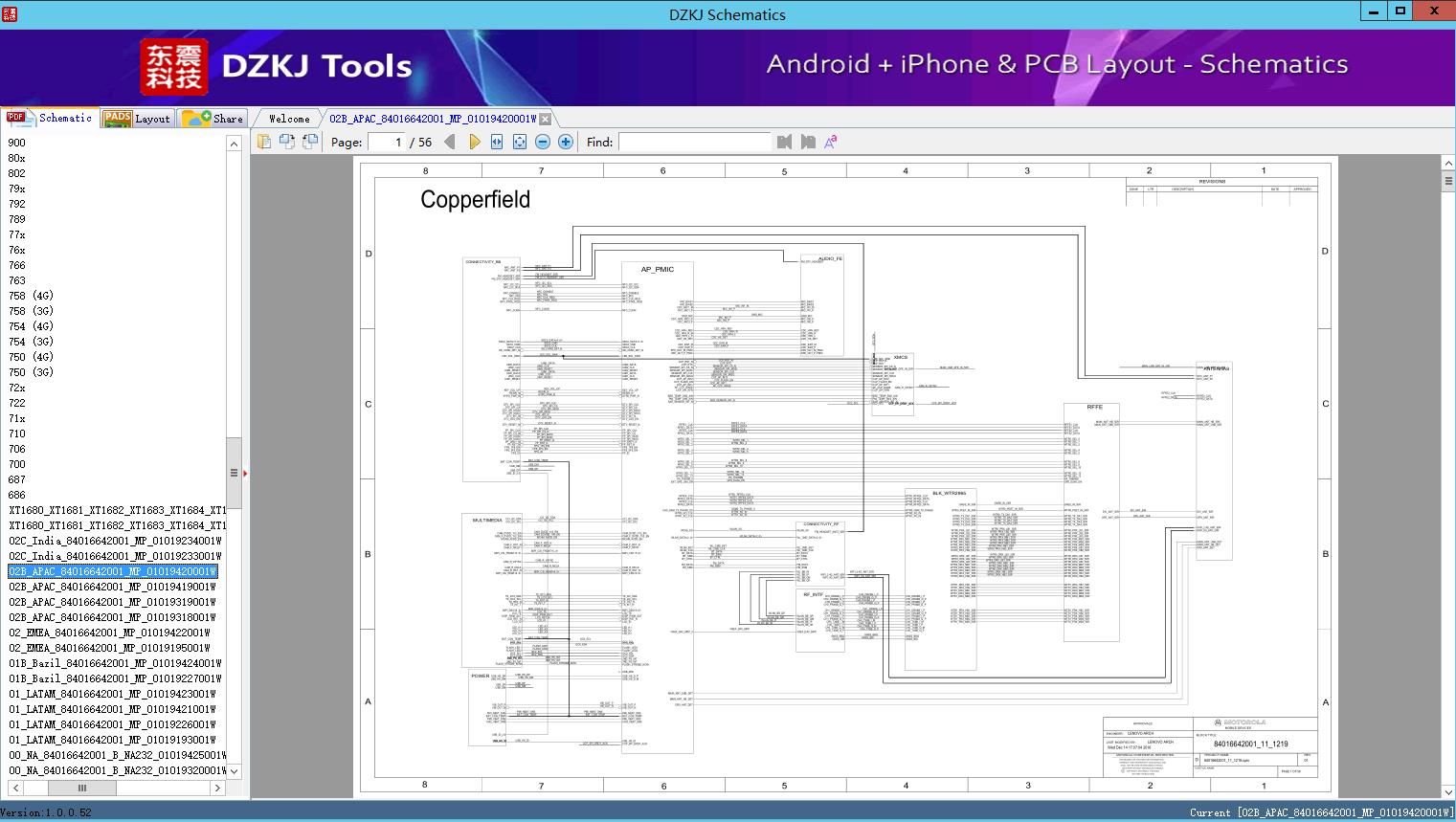
Task: Select model 900 in the list
Action: 17,143
